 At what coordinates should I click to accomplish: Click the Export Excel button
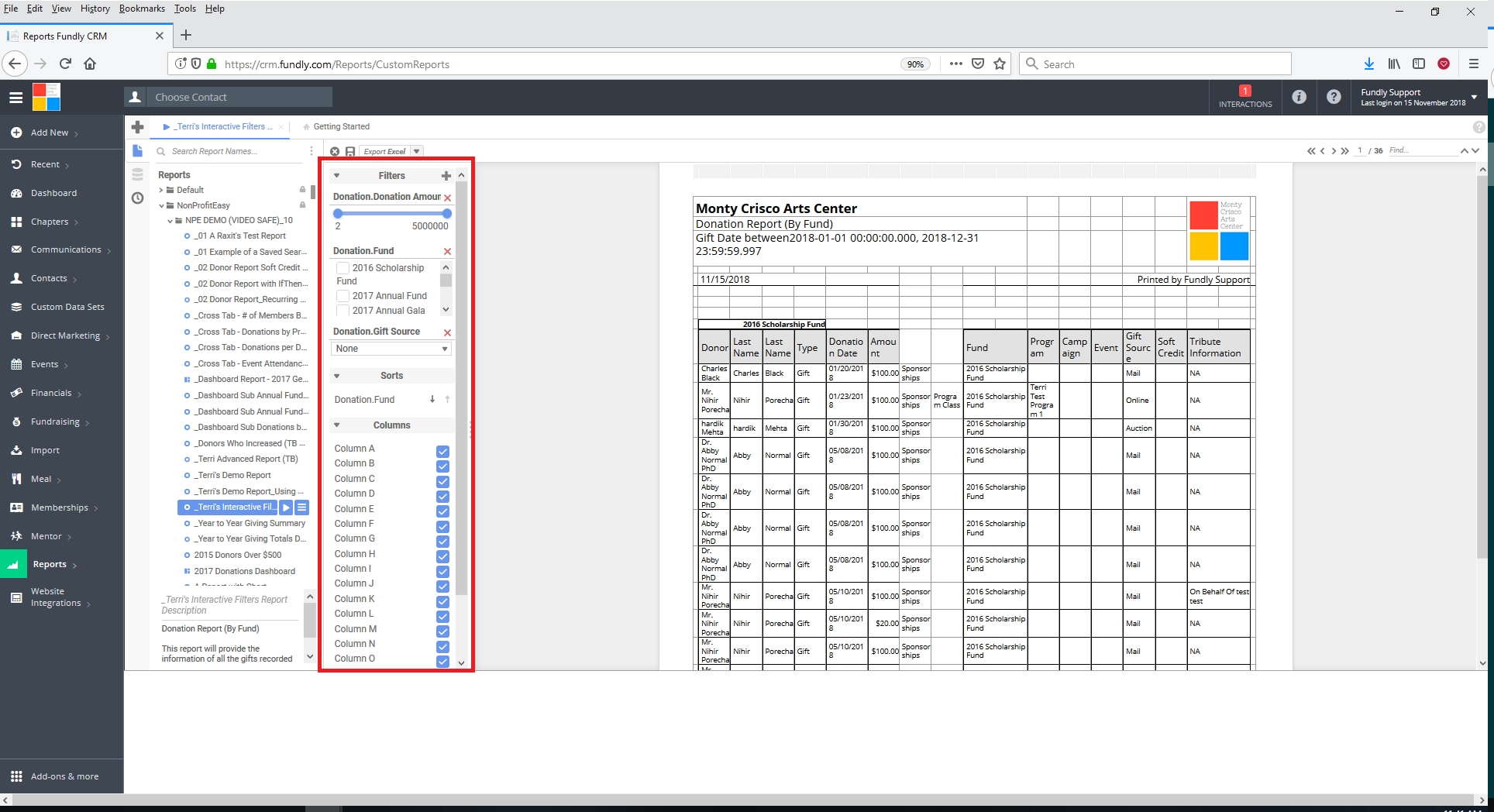(385, 151)
